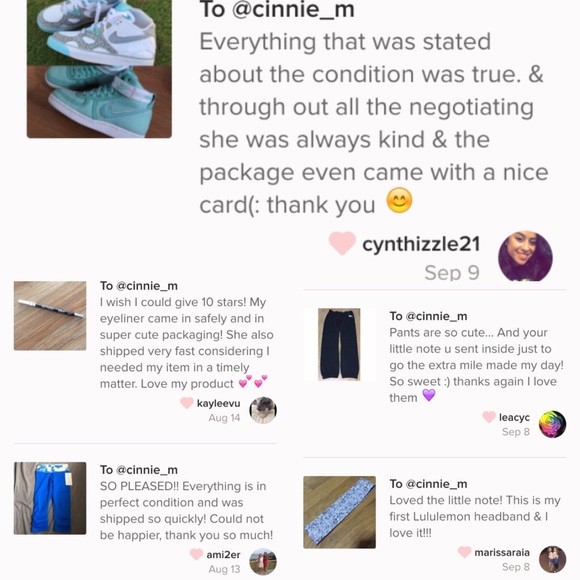Tap the heart icon next to leacyc
This screenshot has height=580, width=580.
pyautogui.click(x=489, y=417)
